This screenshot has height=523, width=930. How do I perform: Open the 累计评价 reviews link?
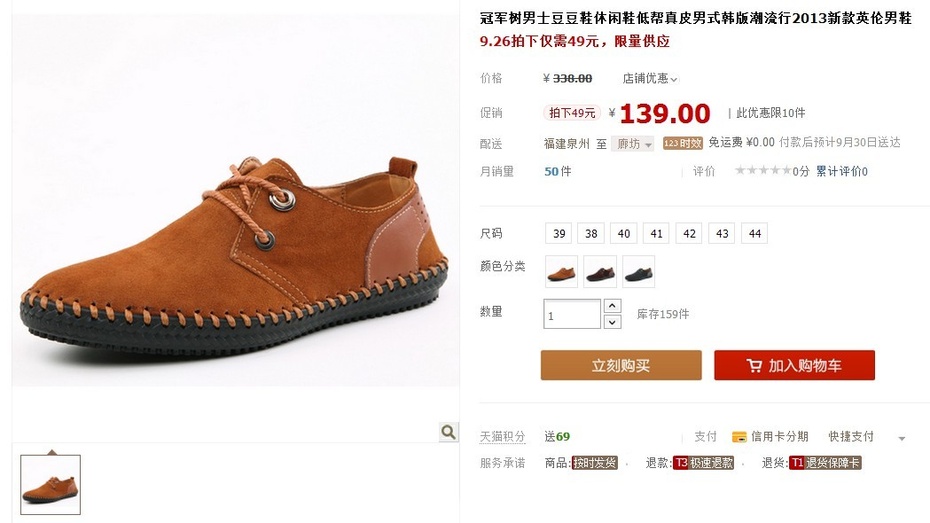pyautogui.click(x=842, y=171)
